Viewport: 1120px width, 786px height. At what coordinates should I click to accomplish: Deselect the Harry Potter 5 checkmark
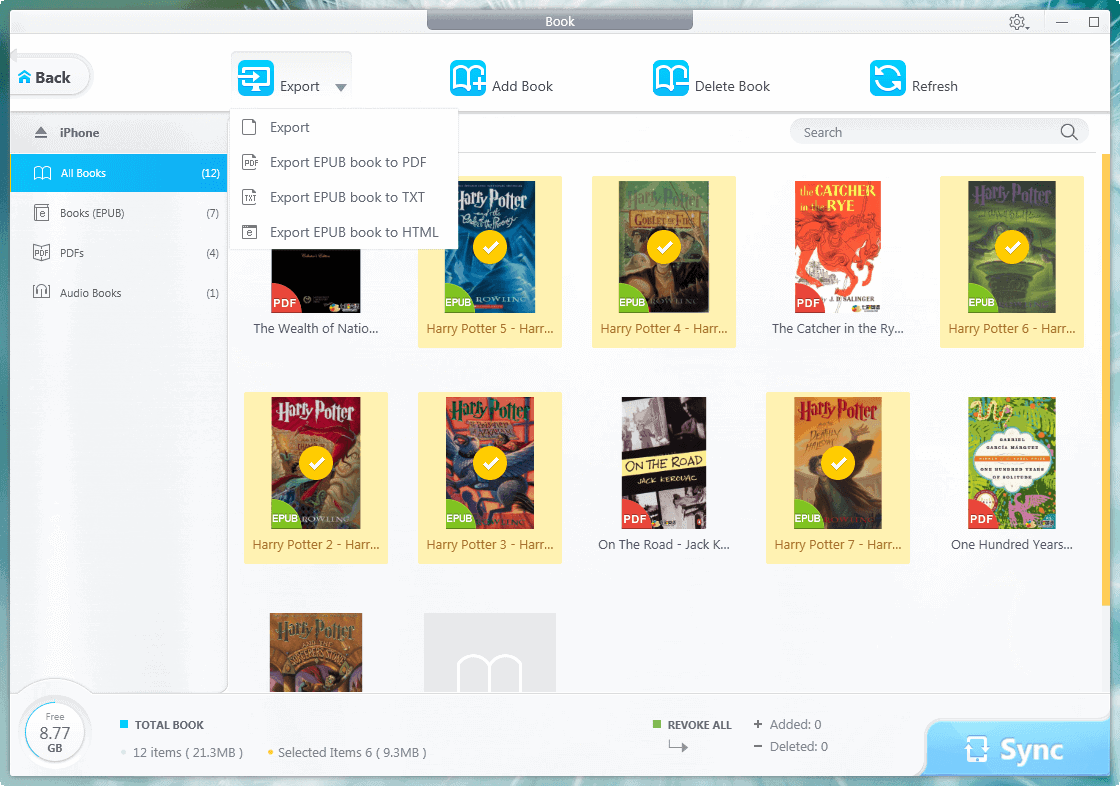[x=489, y=246]
